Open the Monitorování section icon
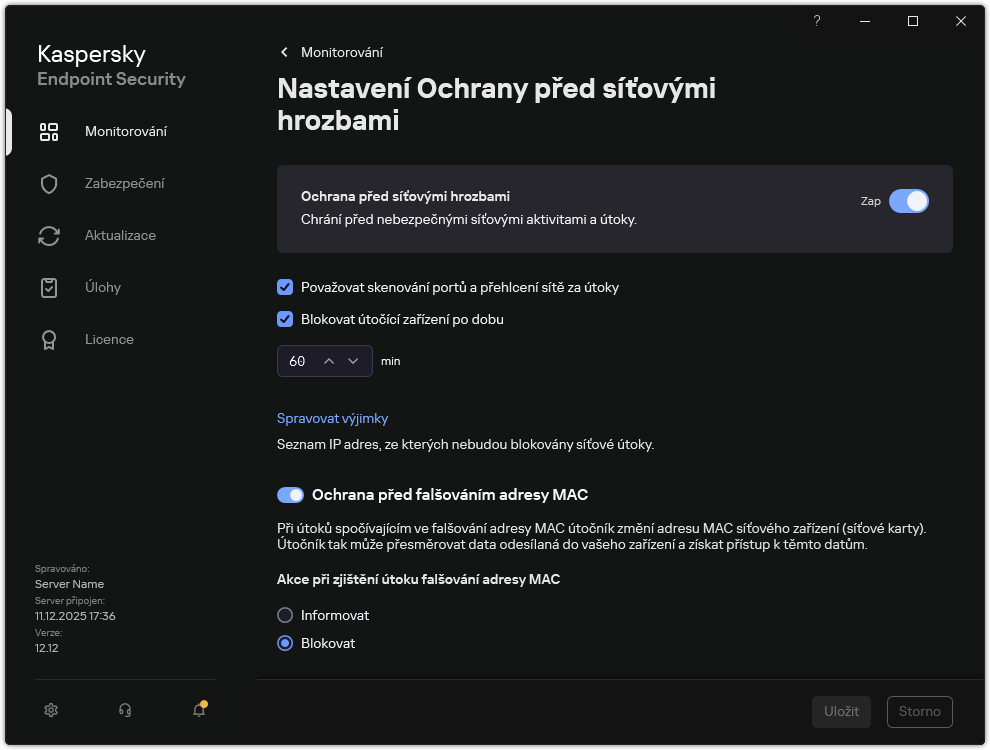The image size is (990, 750). (49, 131)
